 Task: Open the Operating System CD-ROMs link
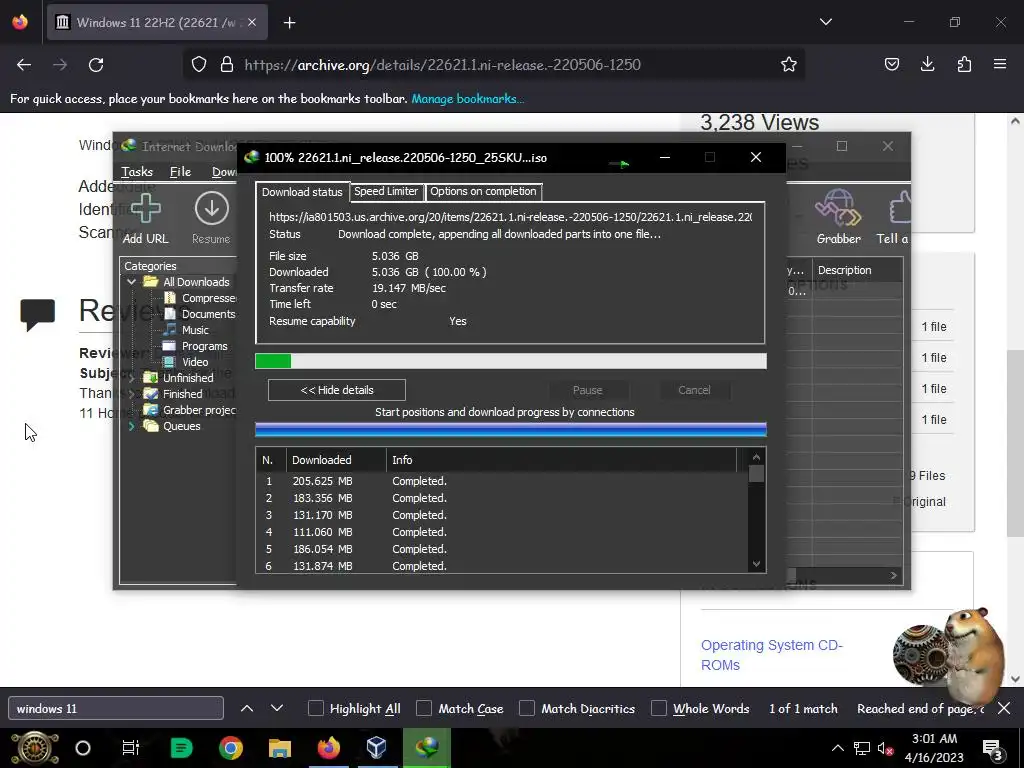pyautogui.click(x=772, y=655)
